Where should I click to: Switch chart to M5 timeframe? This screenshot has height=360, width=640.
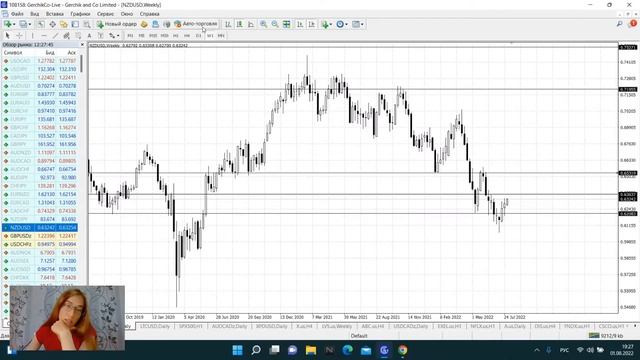pos(141,36)
